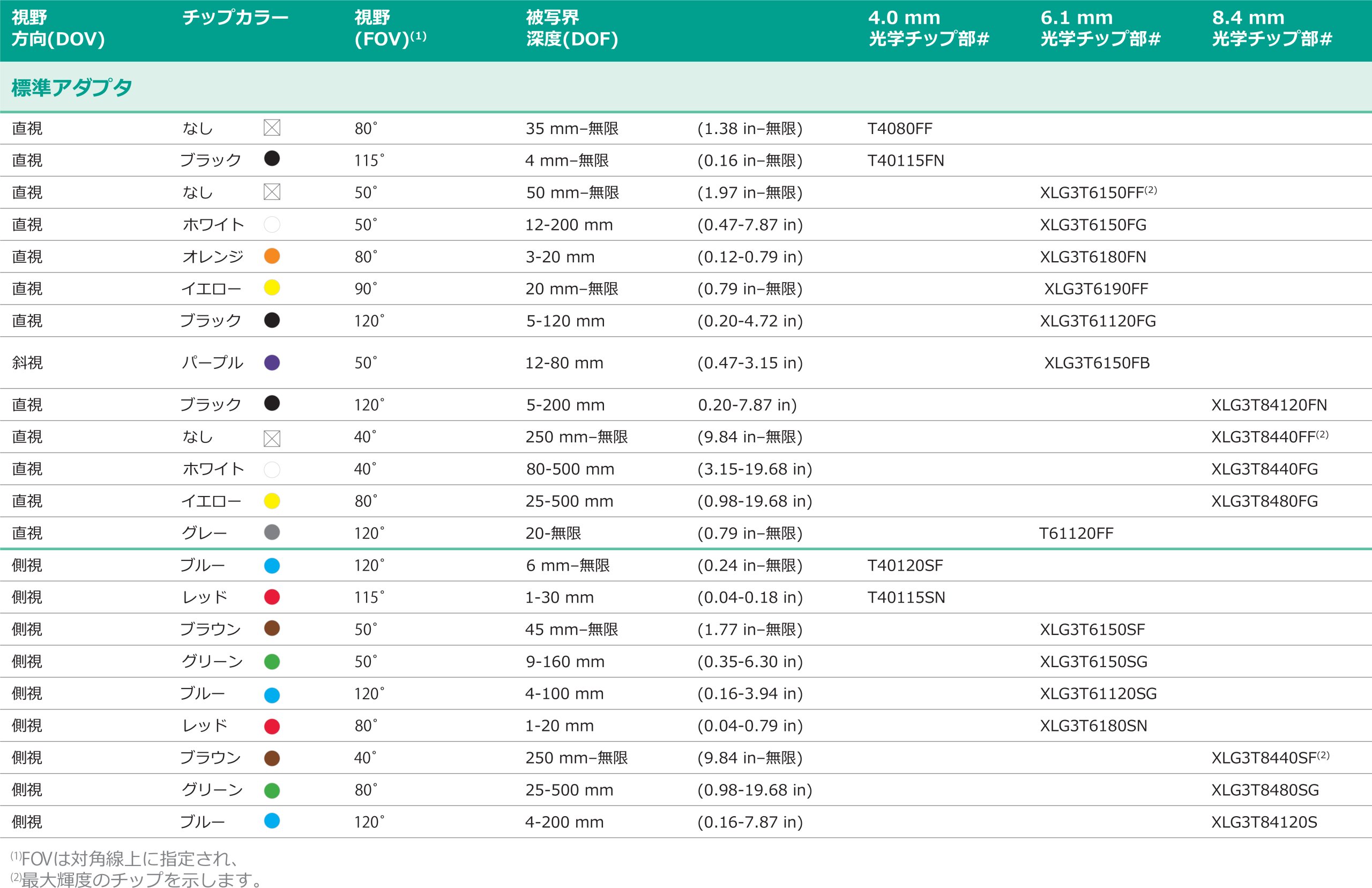The height and width of the screenshot is (888, 1372).
Task: Click part number XLG3T61120FG
Action: tap(1098, 321)
